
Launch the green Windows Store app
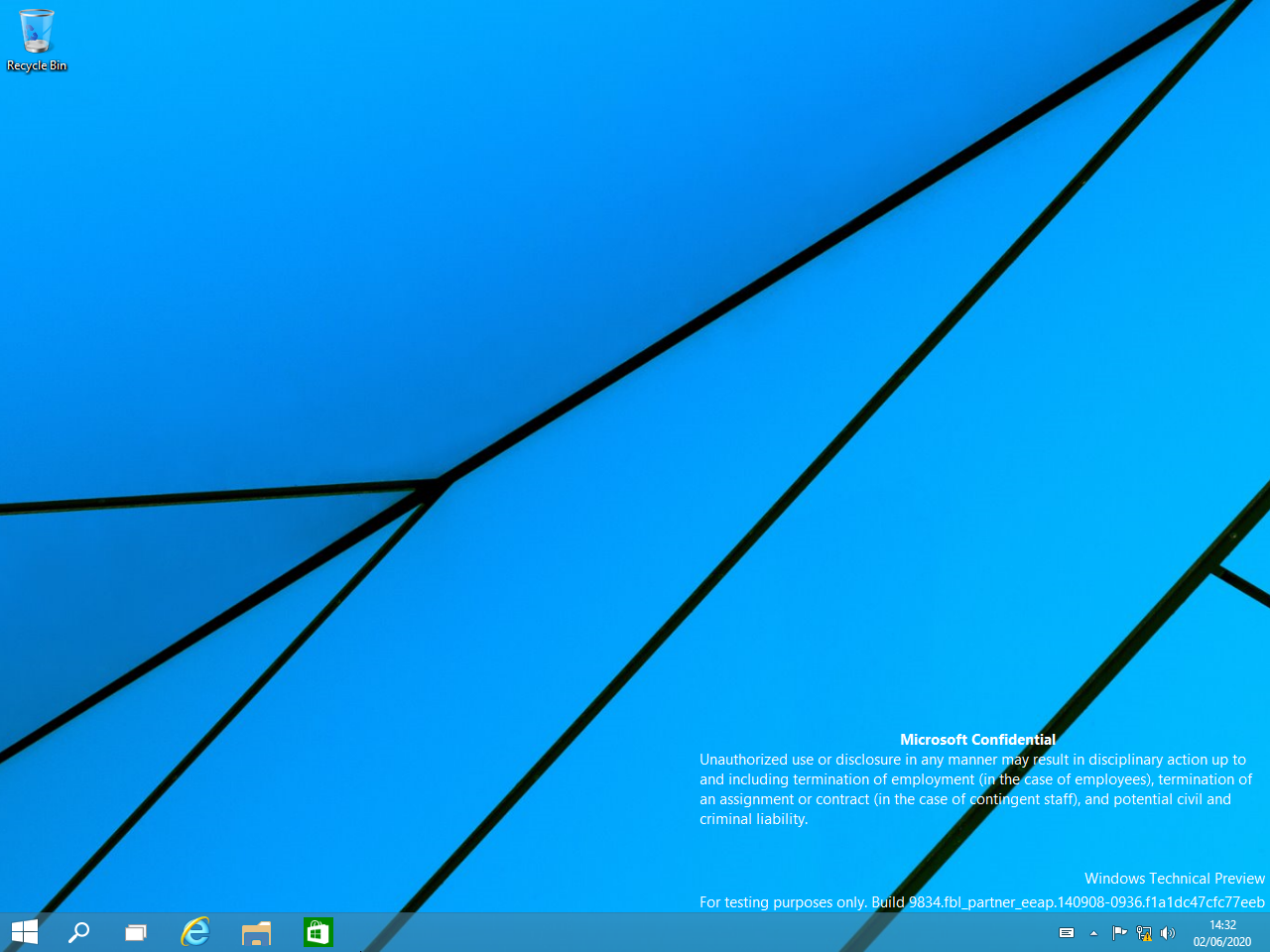(x=317, y=932)
